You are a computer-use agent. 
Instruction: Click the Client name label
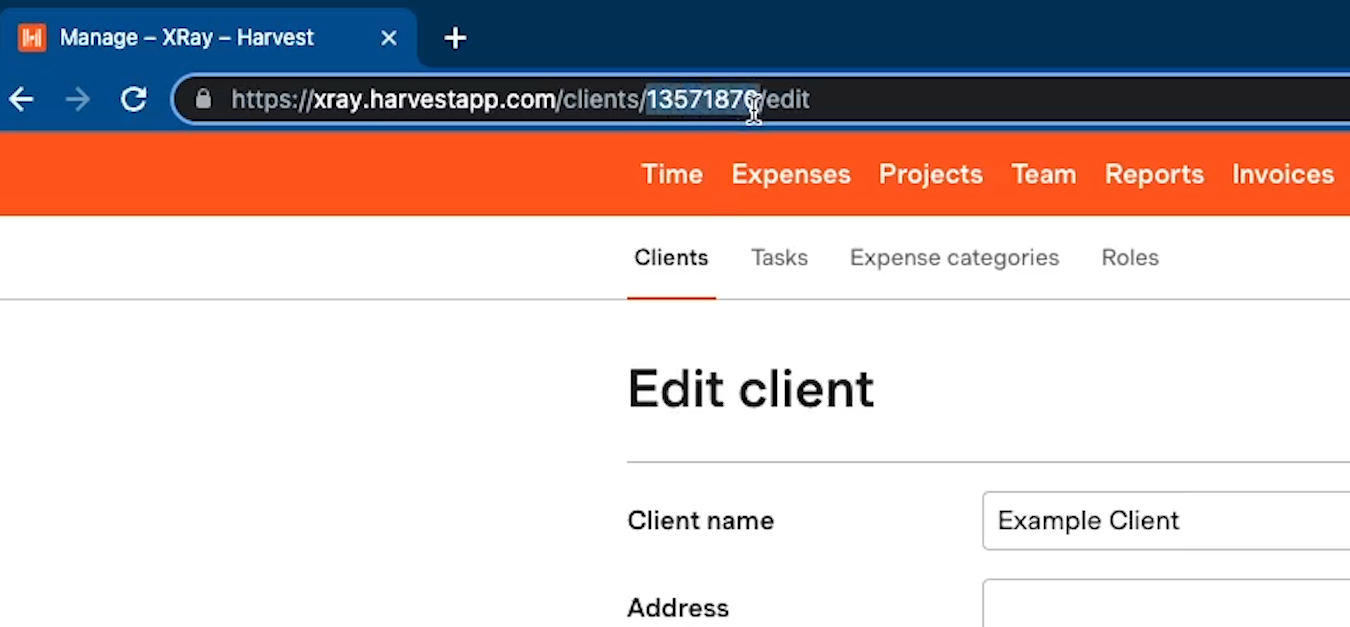point(700,521)
